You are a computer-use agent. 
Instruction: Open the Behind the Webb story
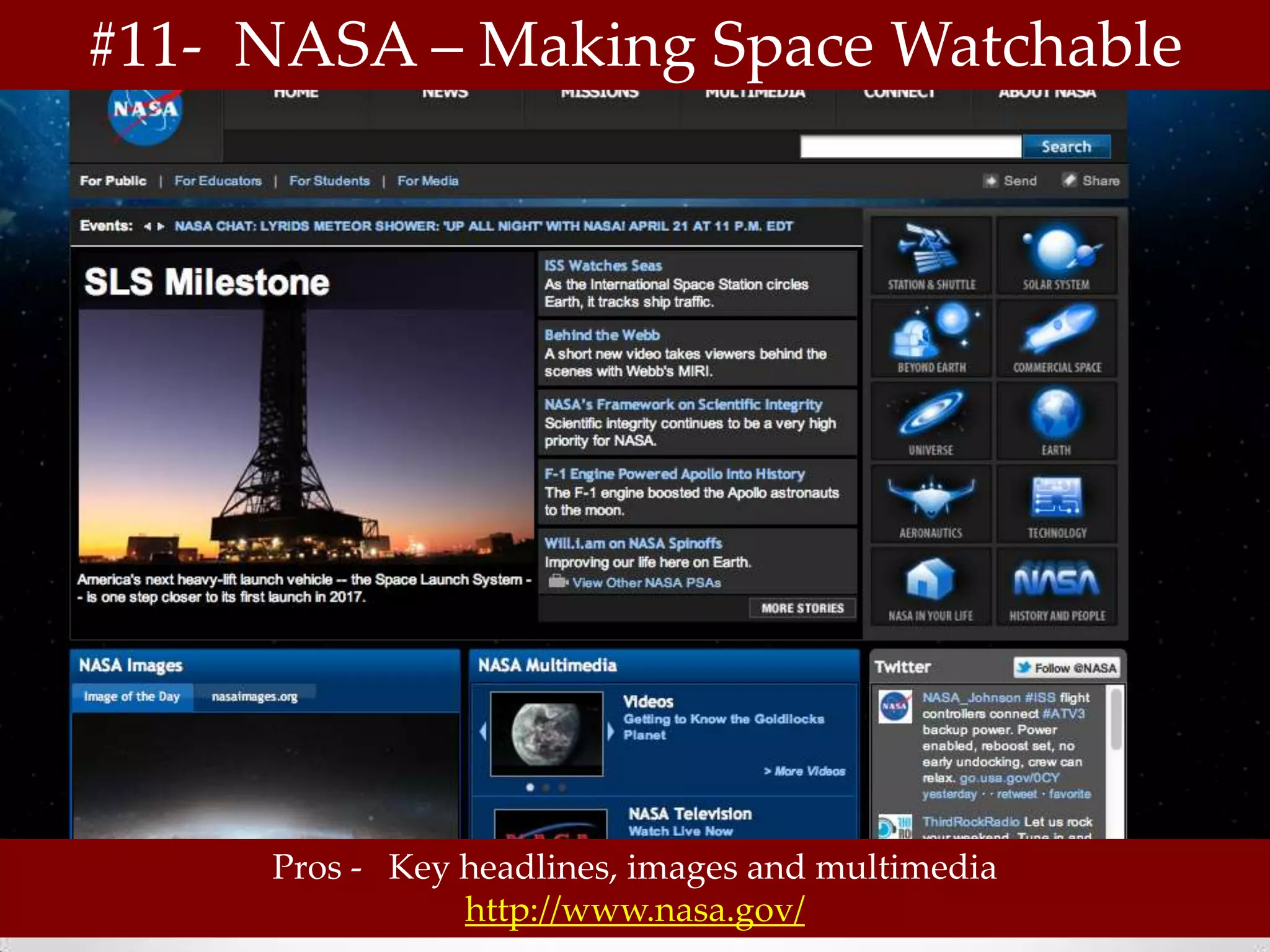(x=602, y=335)
